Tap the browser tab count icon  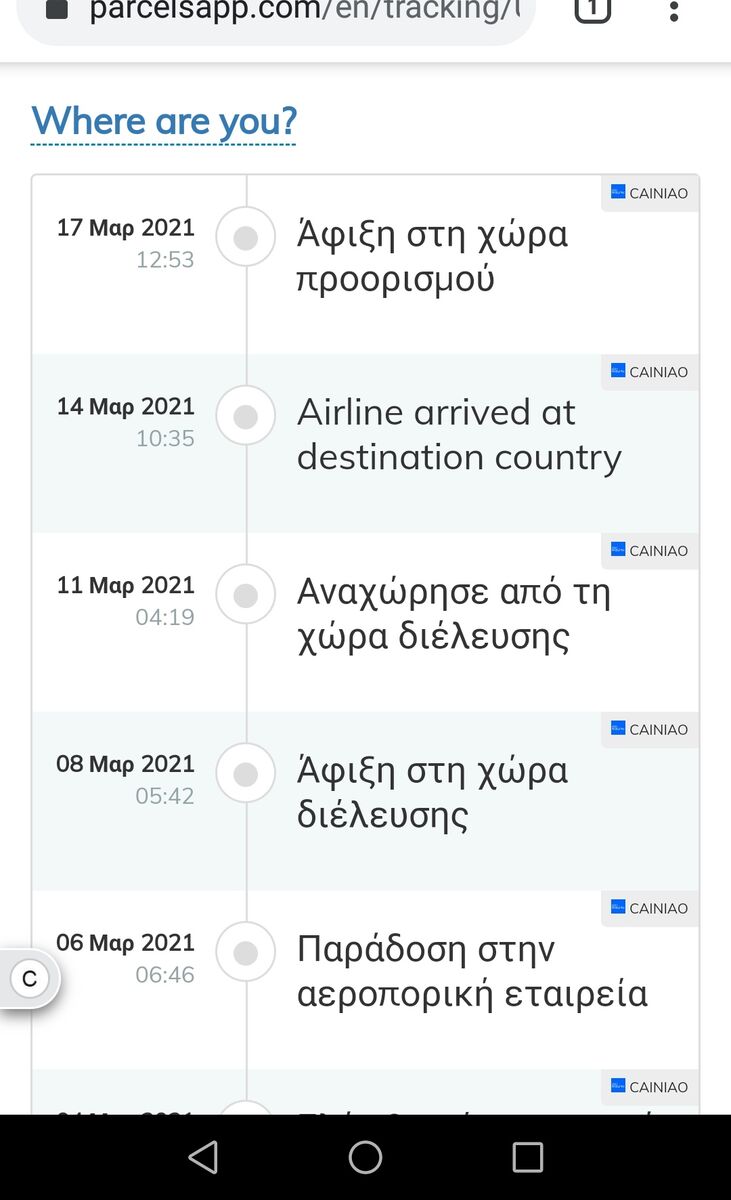pyautogui.click(x=592, y=10)
